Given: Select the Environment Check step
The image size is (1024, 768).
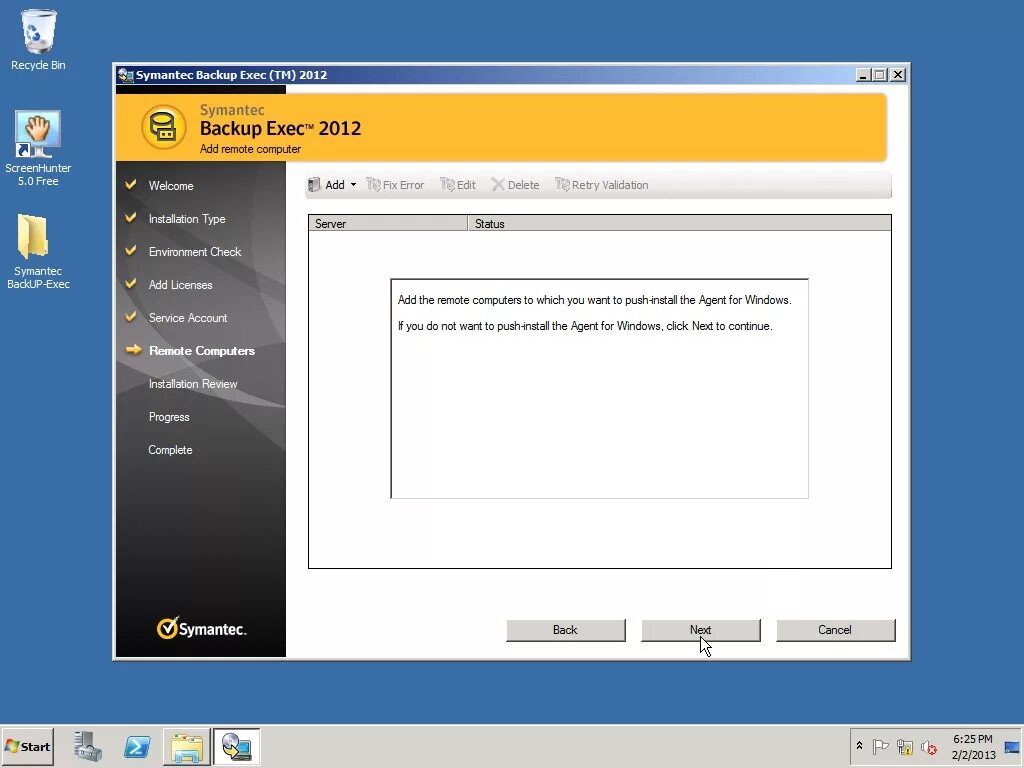Looking at the screenshot, I should (195, 251).
